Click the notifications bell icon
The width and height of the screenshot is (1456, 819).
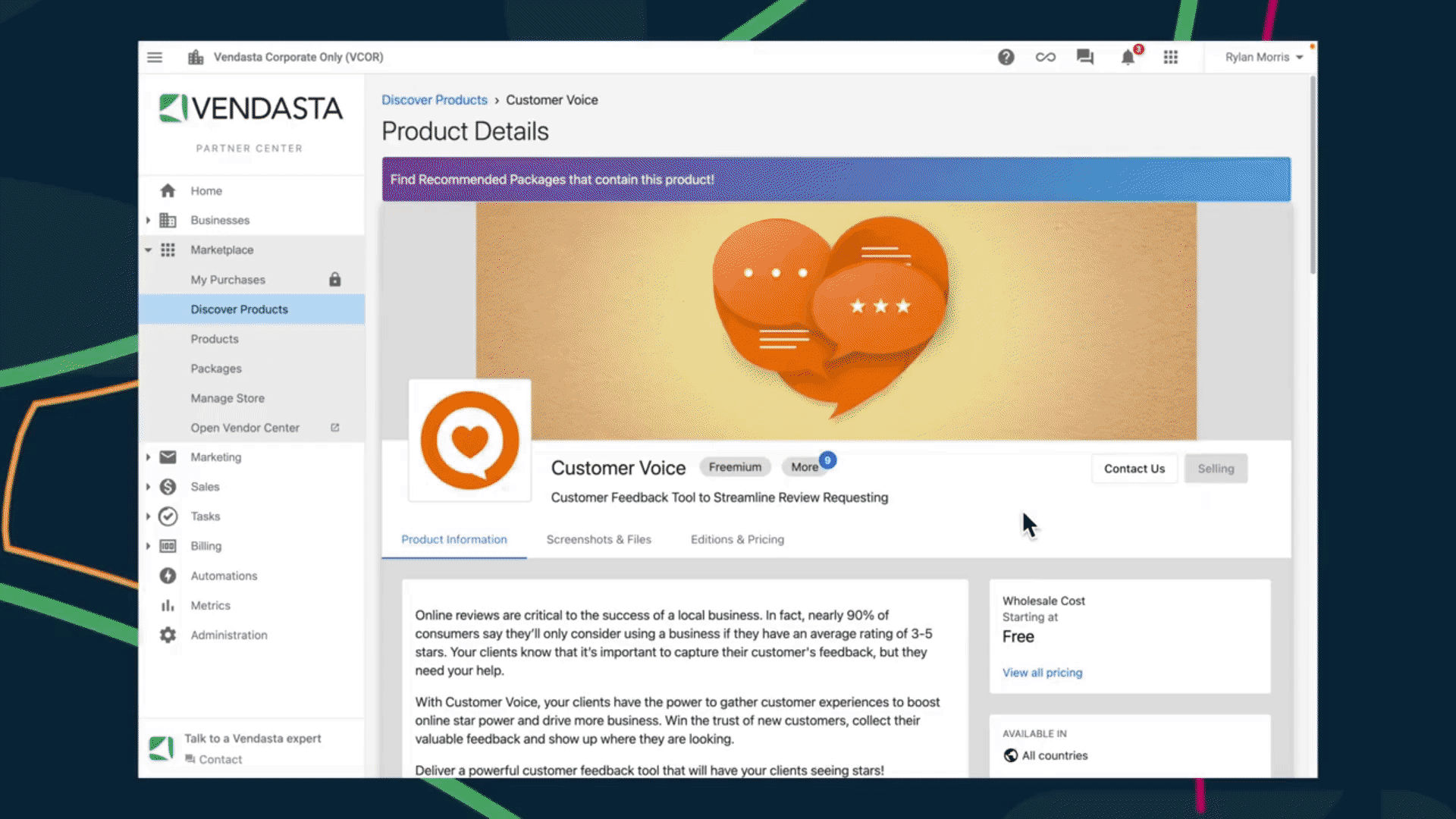tap(1128, 57)
